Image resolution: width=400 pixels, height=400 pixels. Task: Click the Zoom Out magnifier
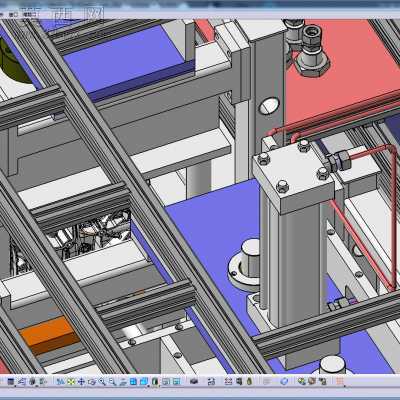(112, 382)
